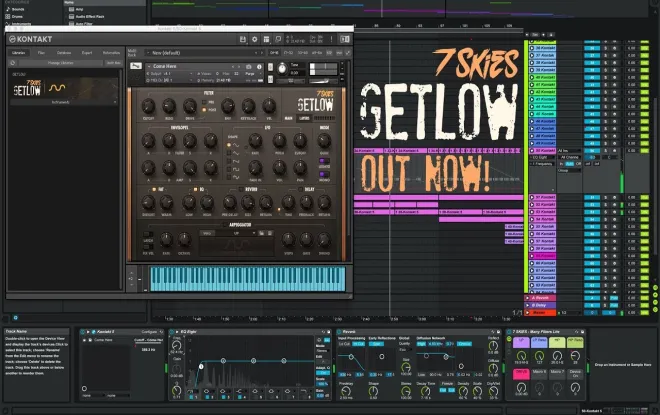
Task: Click the Drive macro button in Many Filters
Action: pyautogui.click(x=521, y=374)
